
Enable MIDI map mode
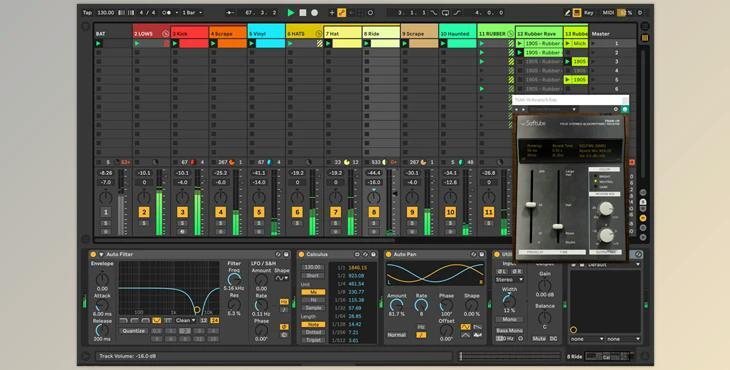pos(608,13)
